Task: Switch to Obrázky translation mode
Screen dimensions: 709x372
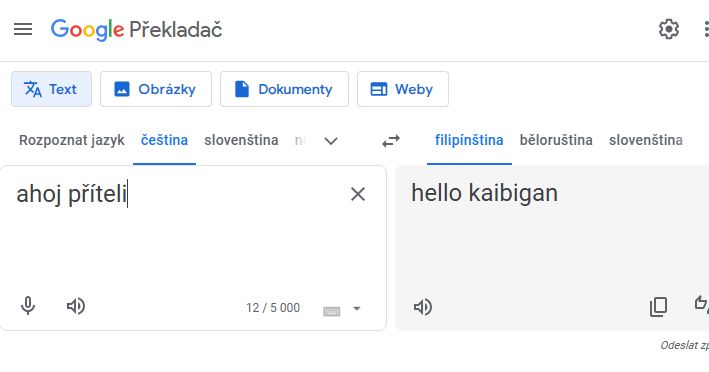Action: pyautogui.click(x=156, y=89)
